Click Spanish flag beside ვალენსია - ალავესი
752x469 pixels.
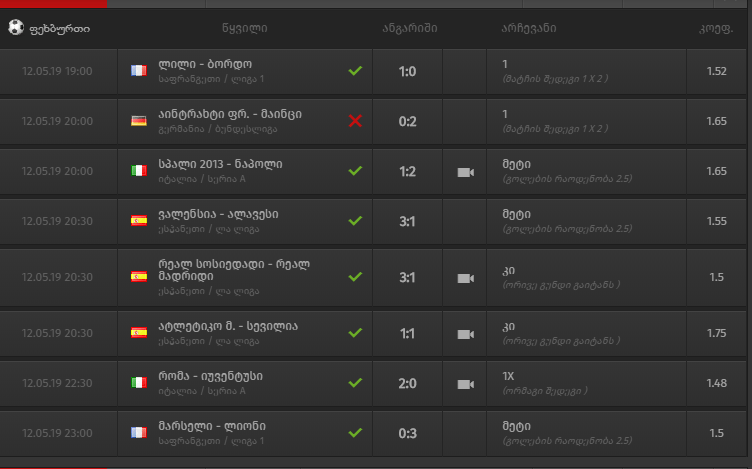[x=138, y=221]
